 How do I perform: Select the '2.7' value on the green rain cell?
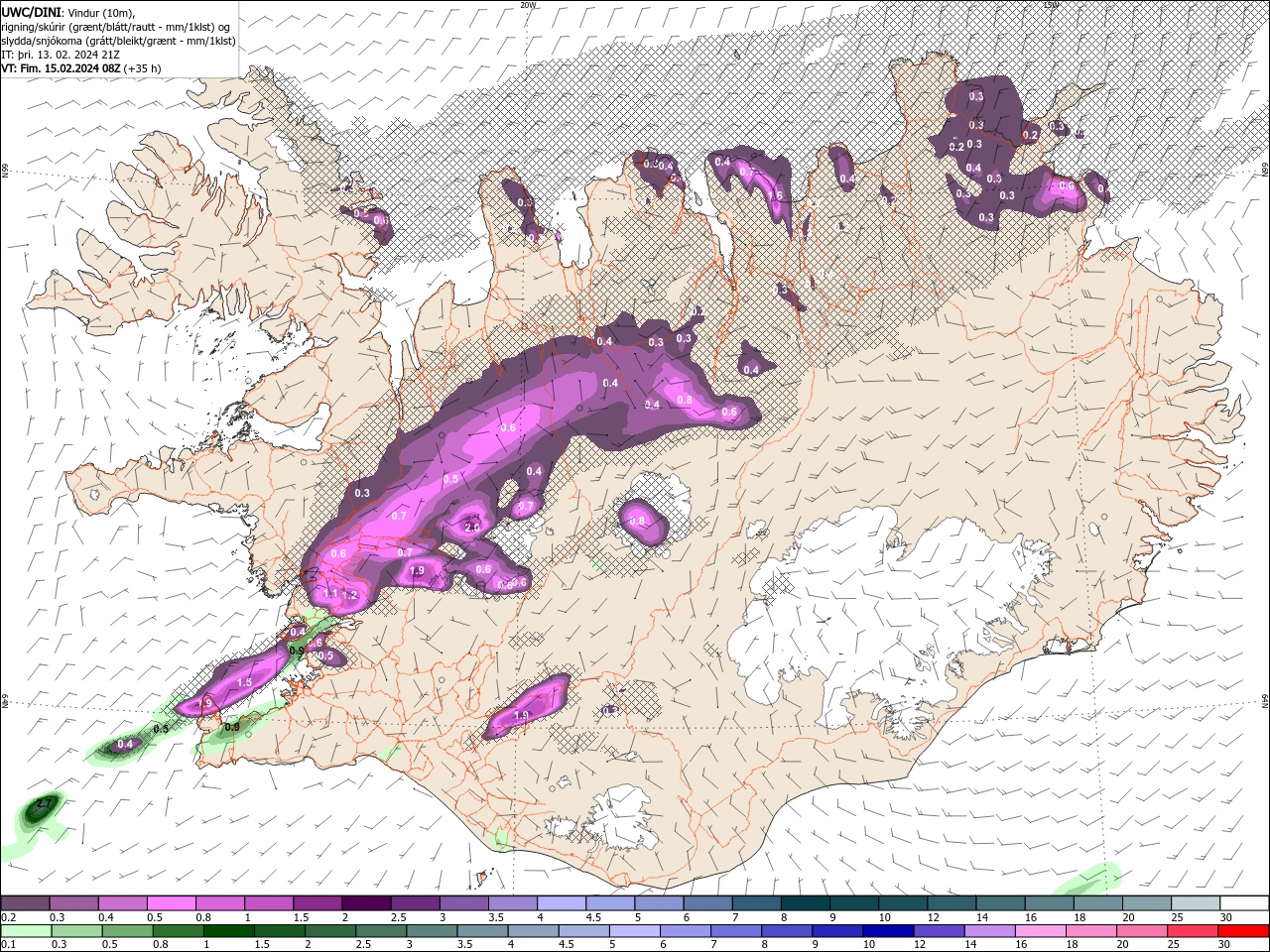43,804
